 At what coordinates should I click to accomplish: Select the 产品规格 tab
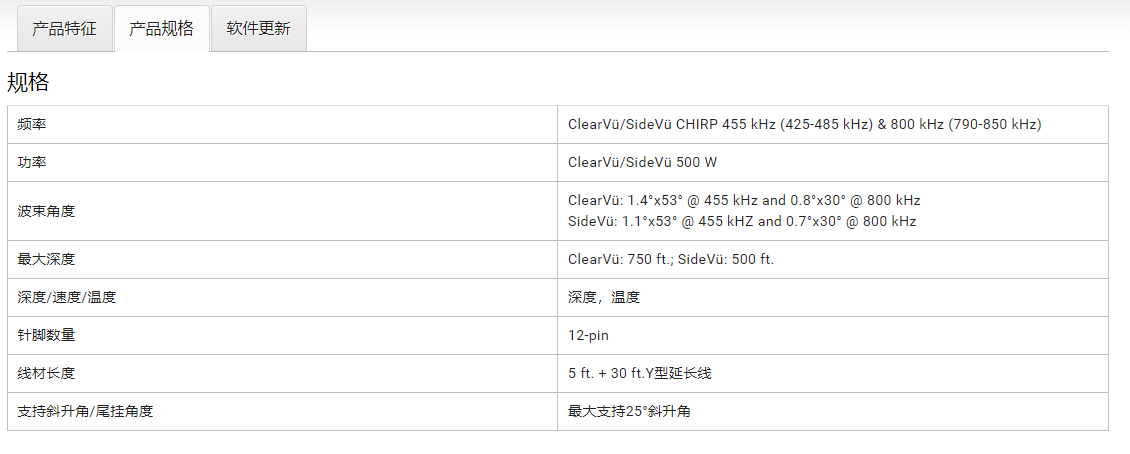pyautogui.click(x=161, y=28)
